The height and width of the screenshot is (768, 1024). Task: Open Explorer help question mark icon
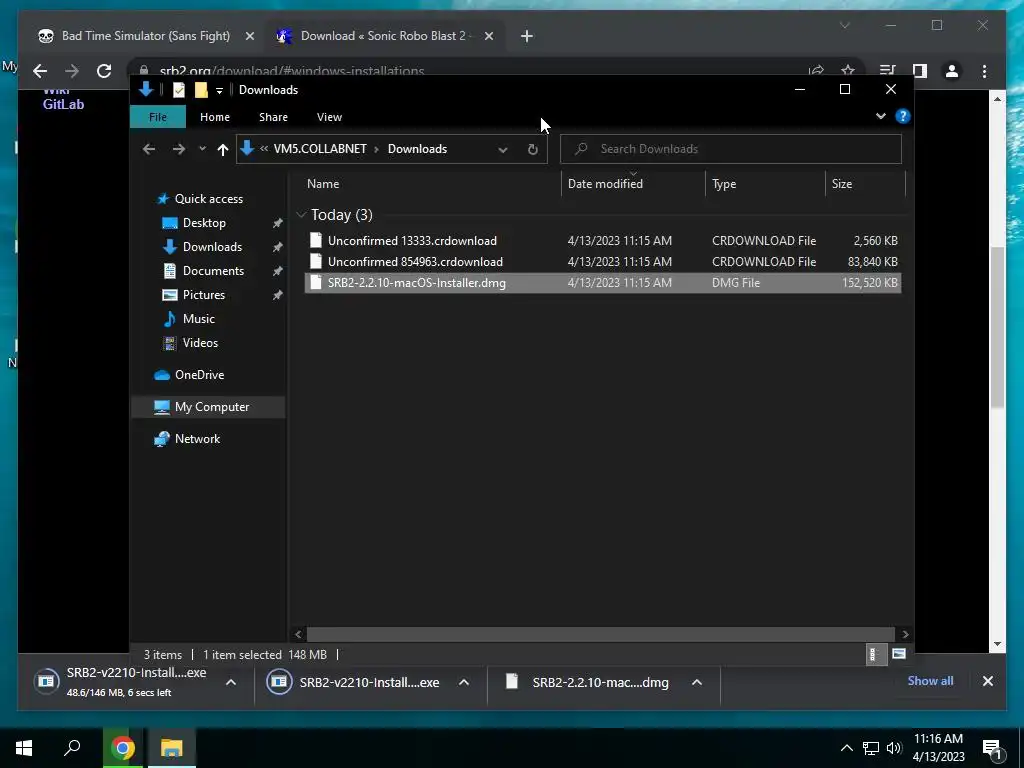tap(903, 116)
